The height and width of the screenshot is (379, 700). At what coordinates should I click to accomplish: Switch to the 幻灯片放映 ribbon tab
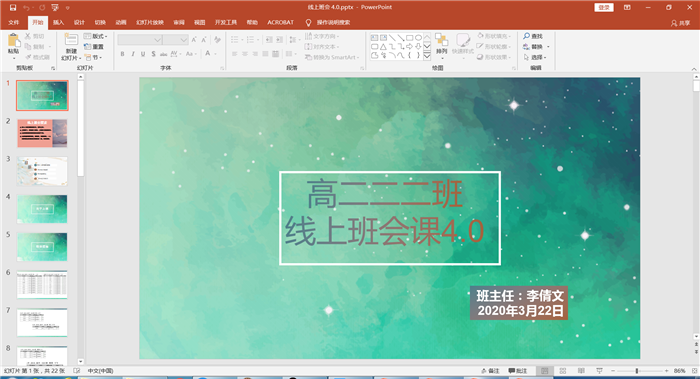pyautogui.click(x=150, y=22)
